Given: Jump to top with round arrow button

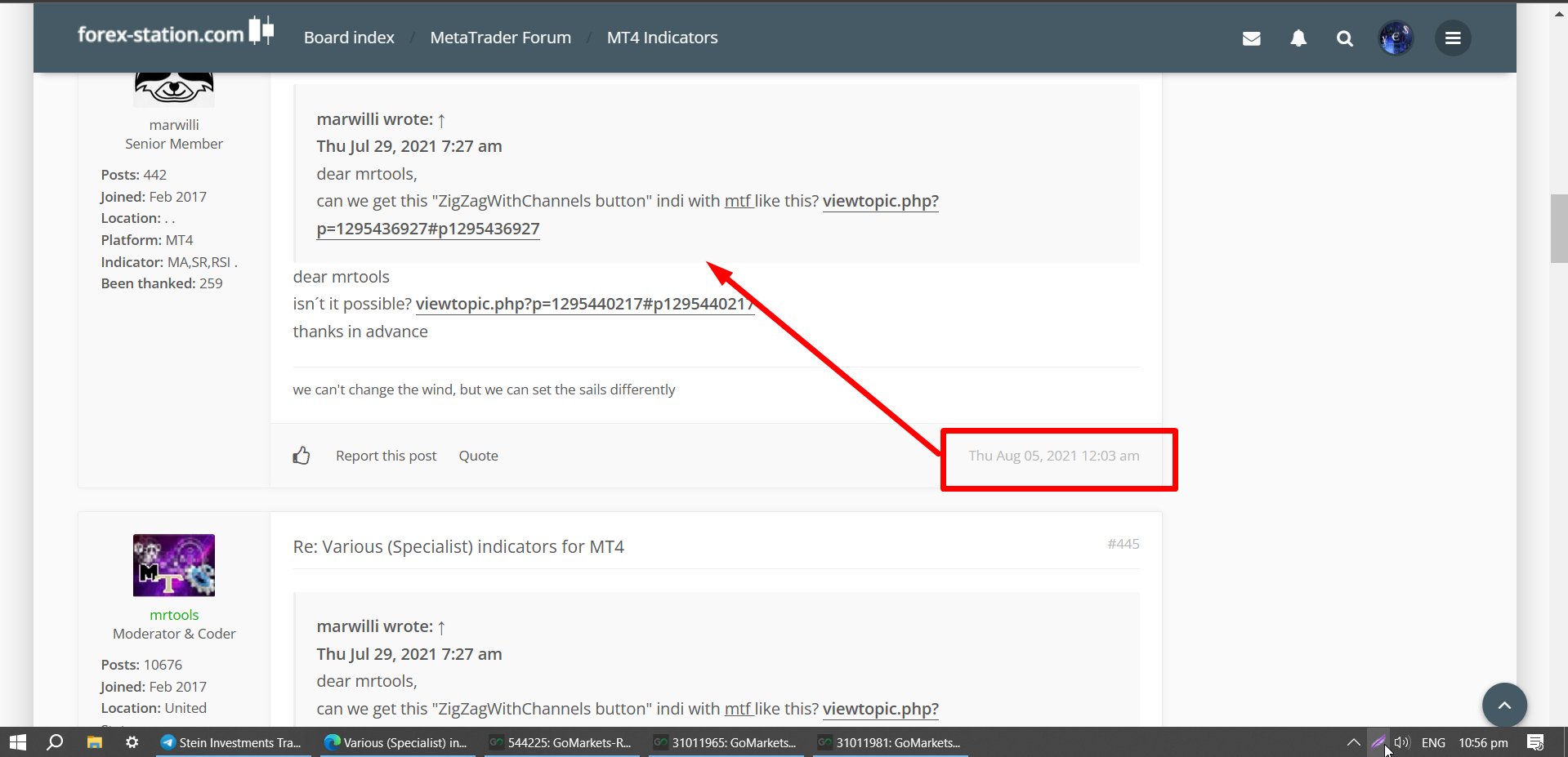Looking at the screenshot, I should [x=1504, y=705].
